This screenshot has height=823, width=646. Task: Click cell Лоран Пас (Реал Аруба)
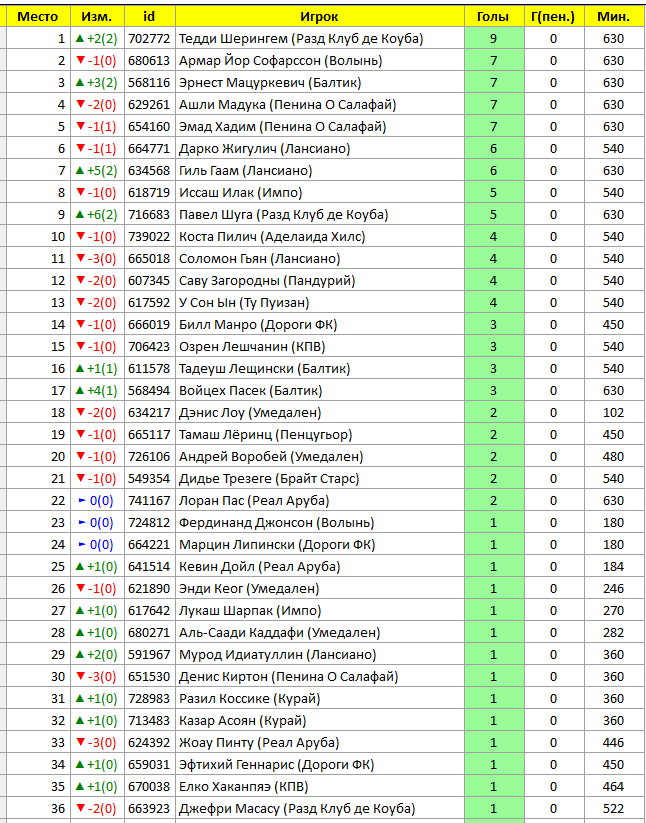pyautogui.click(x=320, y=501)
